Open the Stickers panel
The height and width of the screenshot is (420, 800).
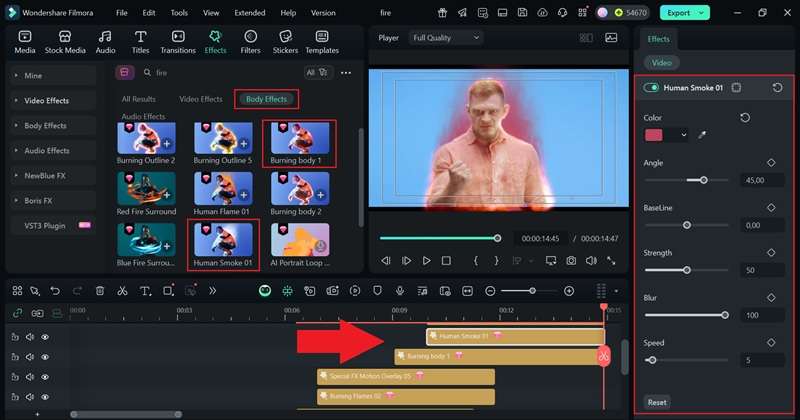285,42
